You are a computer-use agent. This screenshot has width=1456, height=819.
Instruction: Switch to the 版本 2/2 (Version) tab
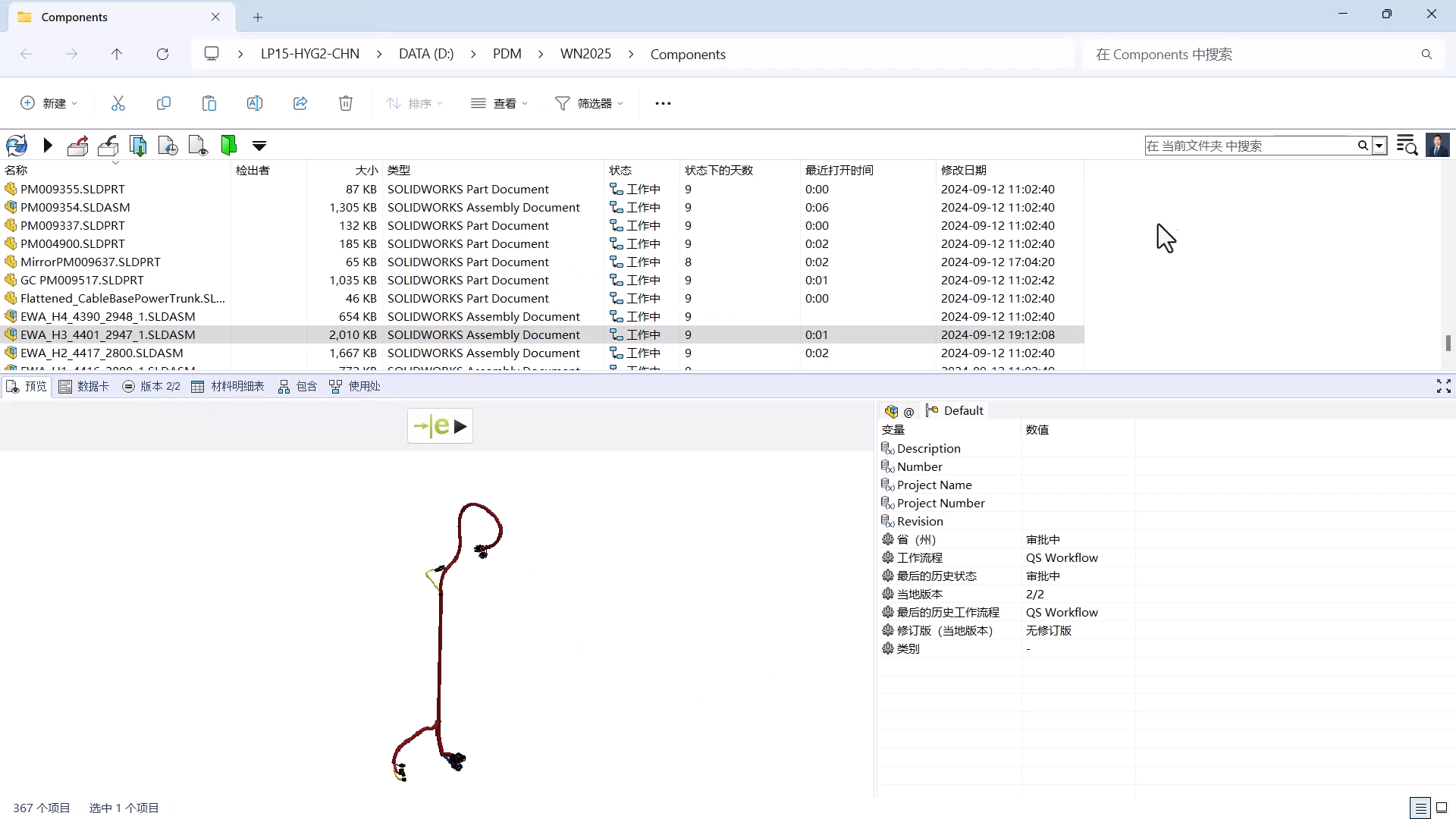point(152,387)
